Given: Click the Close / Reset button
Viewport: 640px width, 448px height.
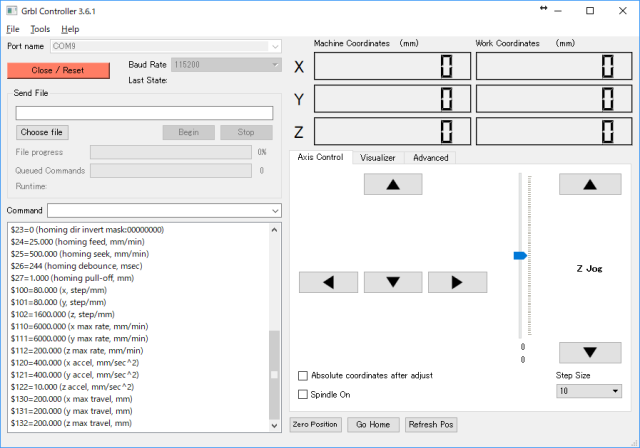Looking at the screenshot, I should tap(58, 71).
